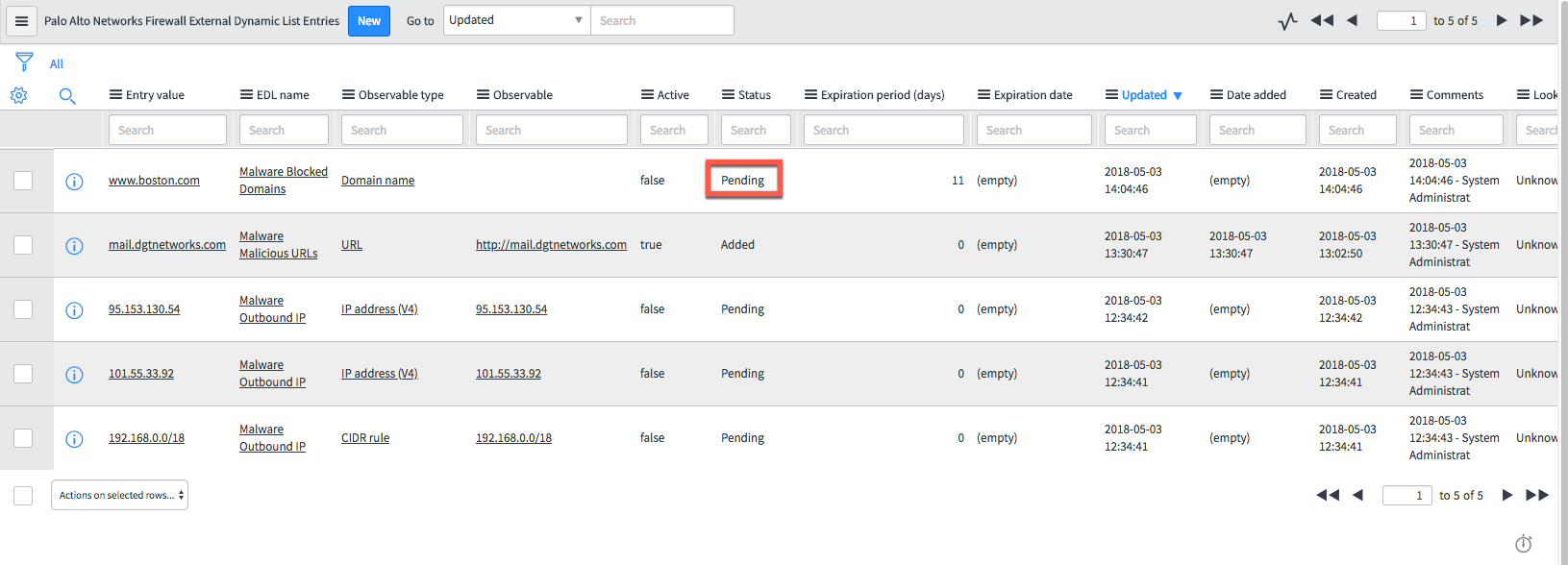The image size is (1568, 565).
Task: Go to previous page in bottom pagination
Action: 1357,495
